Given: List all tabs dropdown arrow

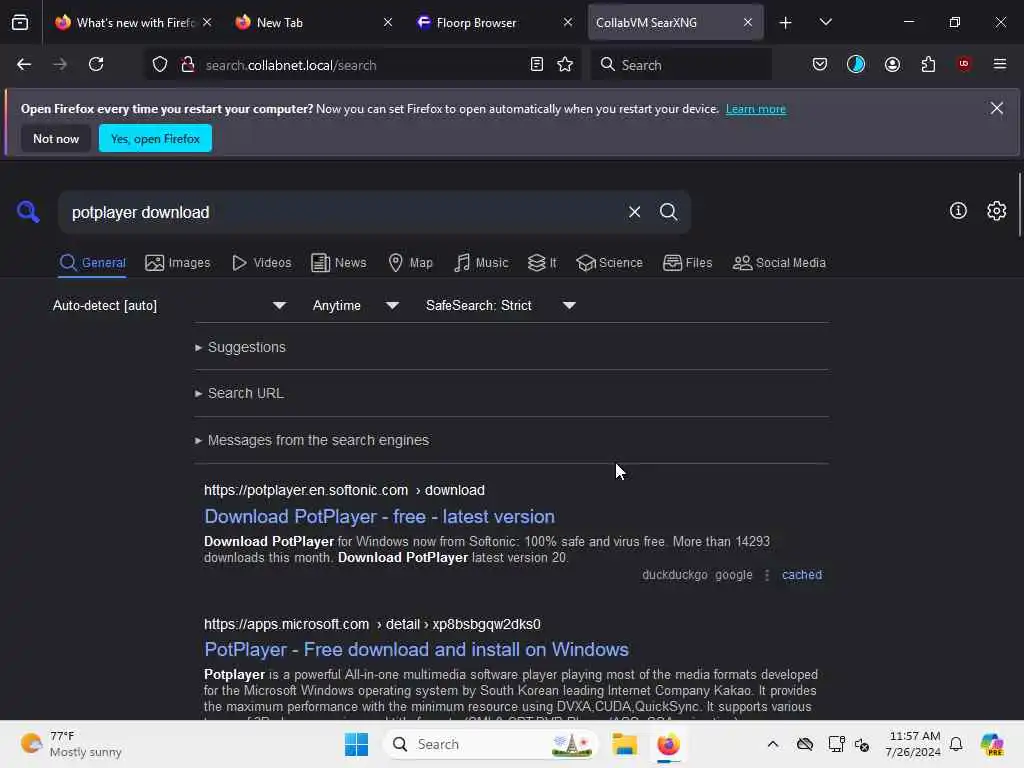Looking at the screenshot, I should coord(825,23).
